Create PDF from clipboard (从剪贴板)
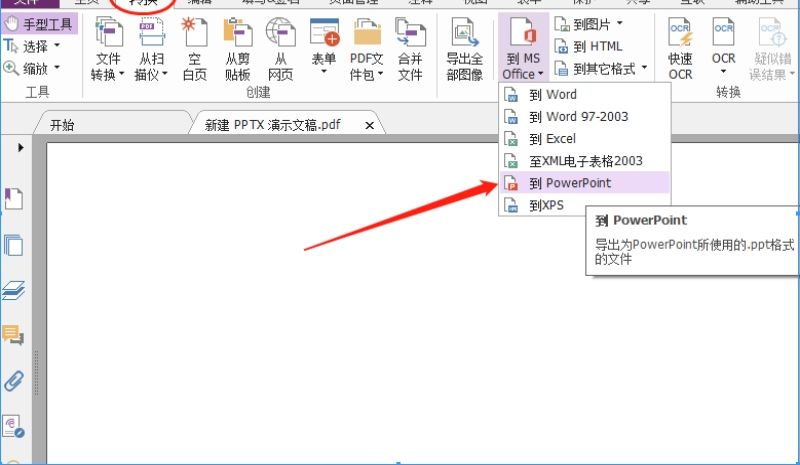Viewport: 800px width, 465px height. [238, 48]
